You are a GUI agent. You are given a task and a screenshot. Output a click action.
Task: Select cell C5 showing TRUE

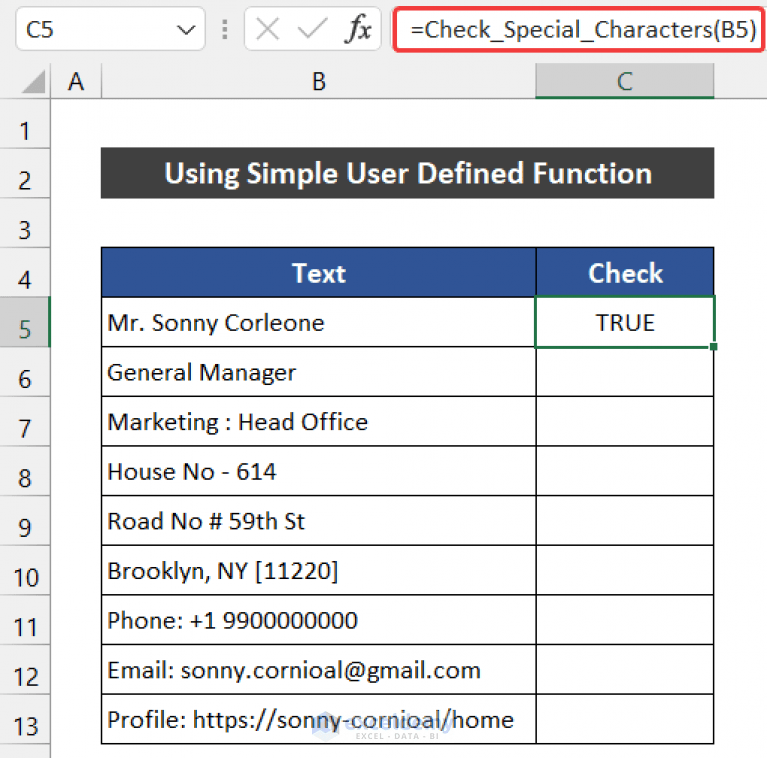click(625, 322)
